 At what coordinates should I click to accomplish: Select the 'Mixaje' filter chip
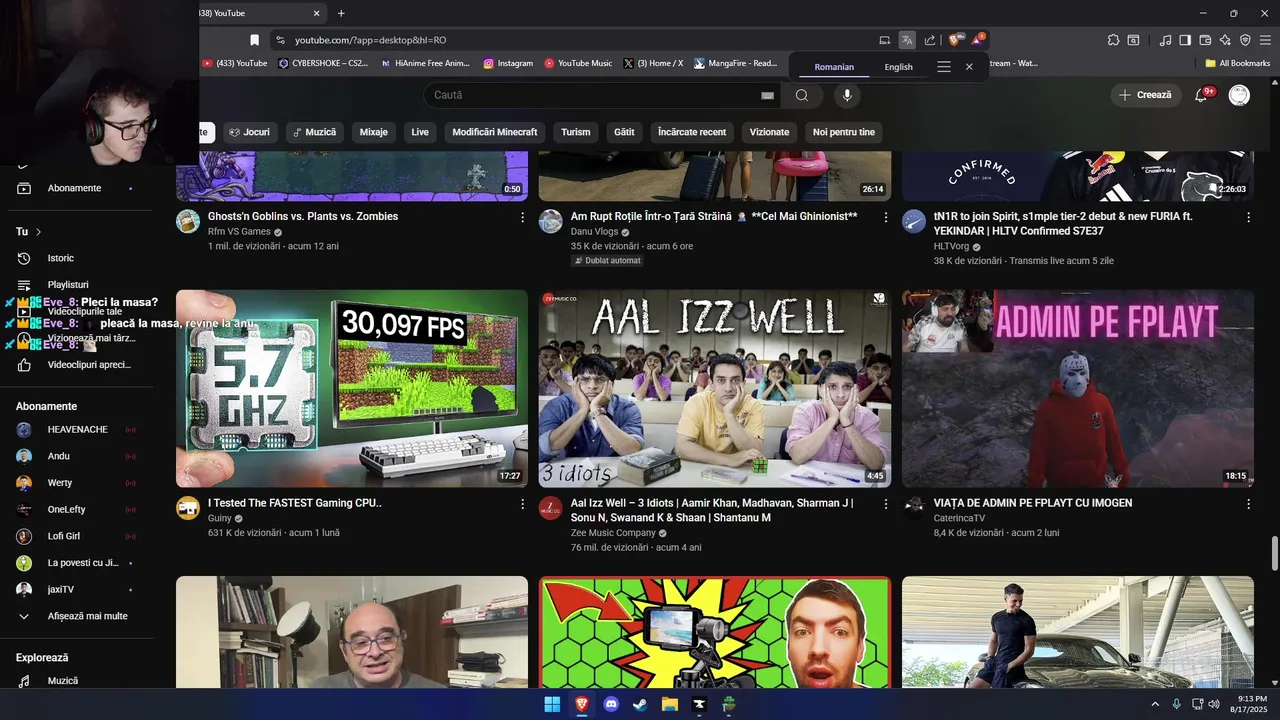click(373, 132)
